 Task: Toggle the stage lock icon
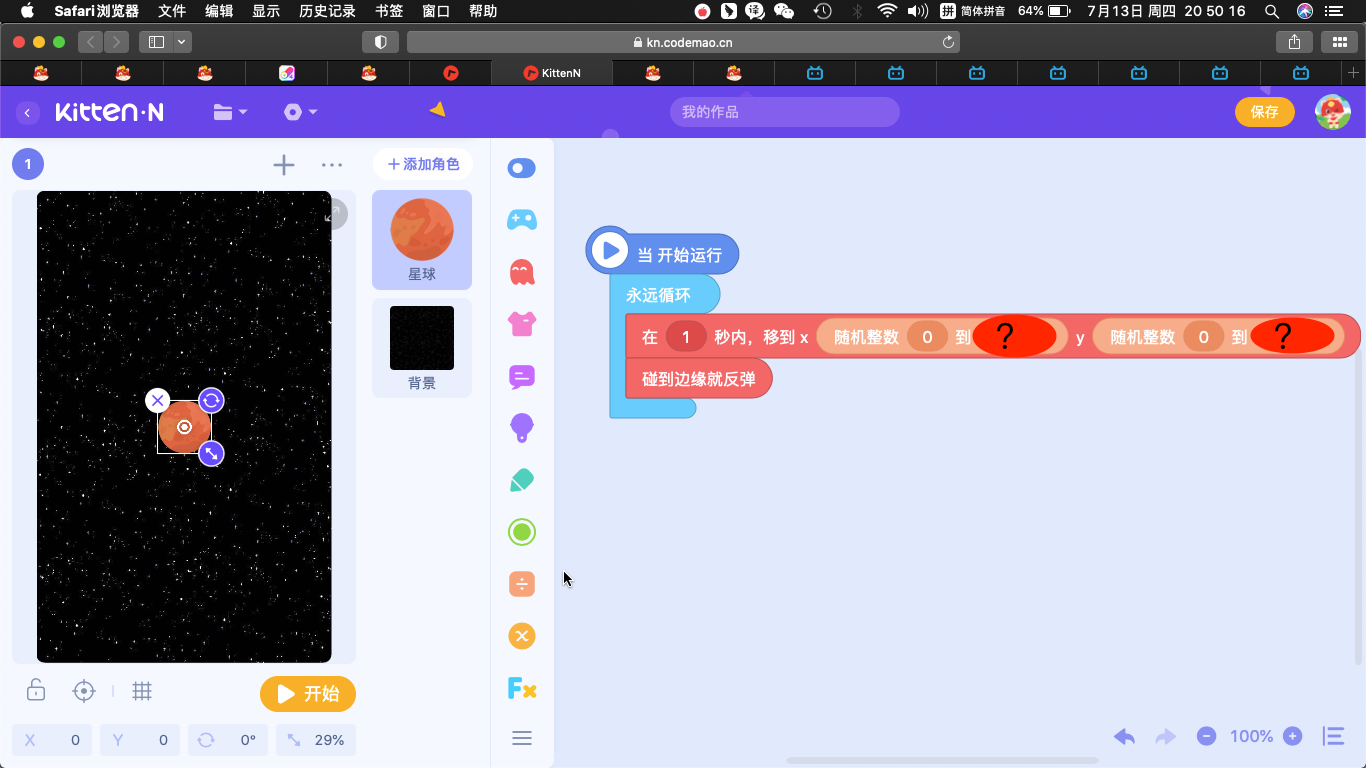point(36,690)
